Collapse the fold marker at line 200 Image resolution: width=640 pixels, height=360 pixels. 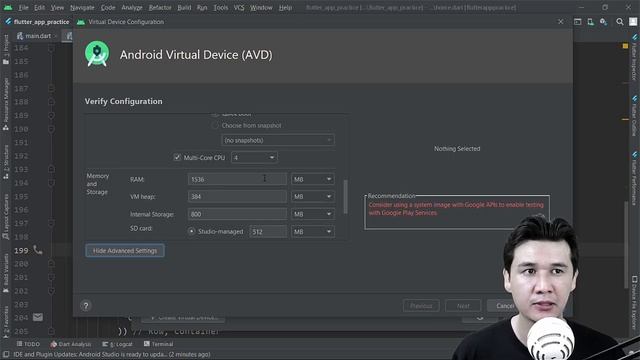pyautogui.click(x=51, y=264)
